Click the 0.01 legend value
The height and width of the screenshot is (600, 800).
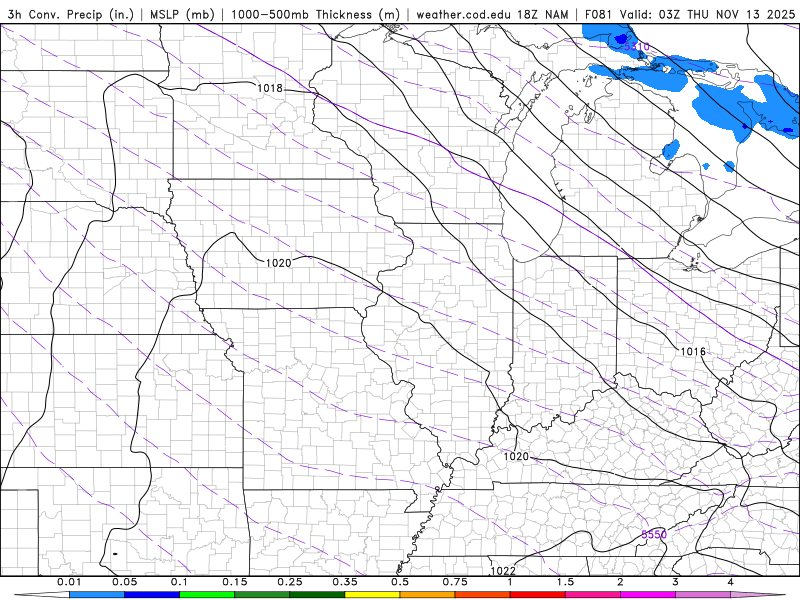69,582
